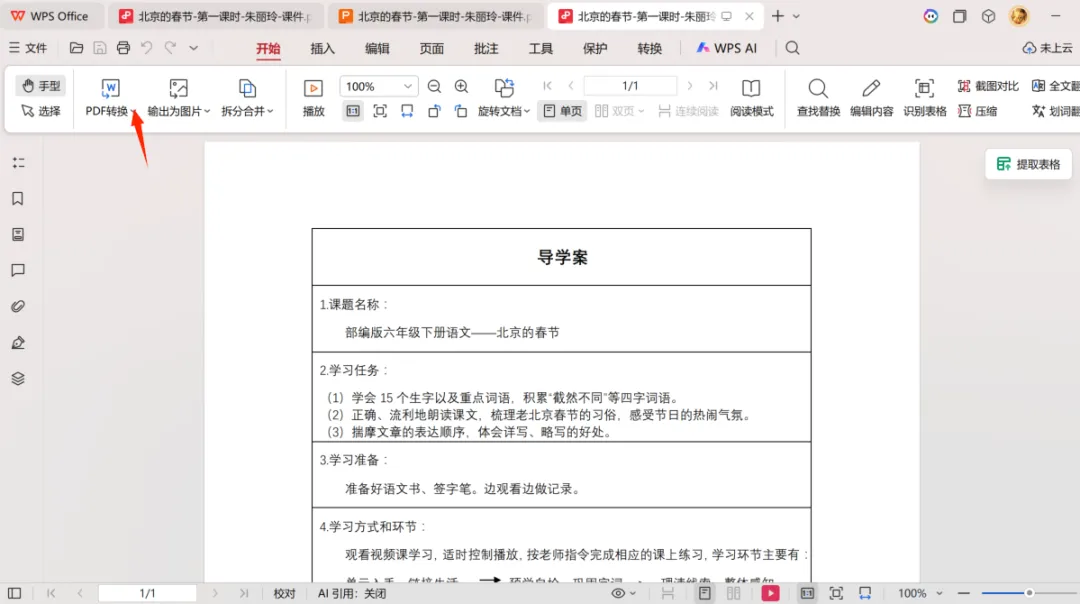Open the 文件 menu
Screen dimensions: 1080x604
coord(28,48)
